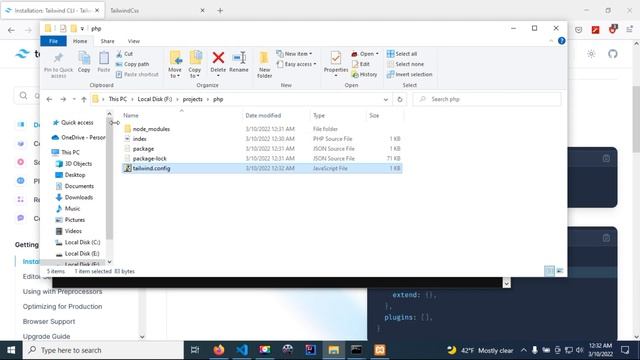Go back in Explorer navigation
The image size is (640, 360).
(x=49, y=99)
